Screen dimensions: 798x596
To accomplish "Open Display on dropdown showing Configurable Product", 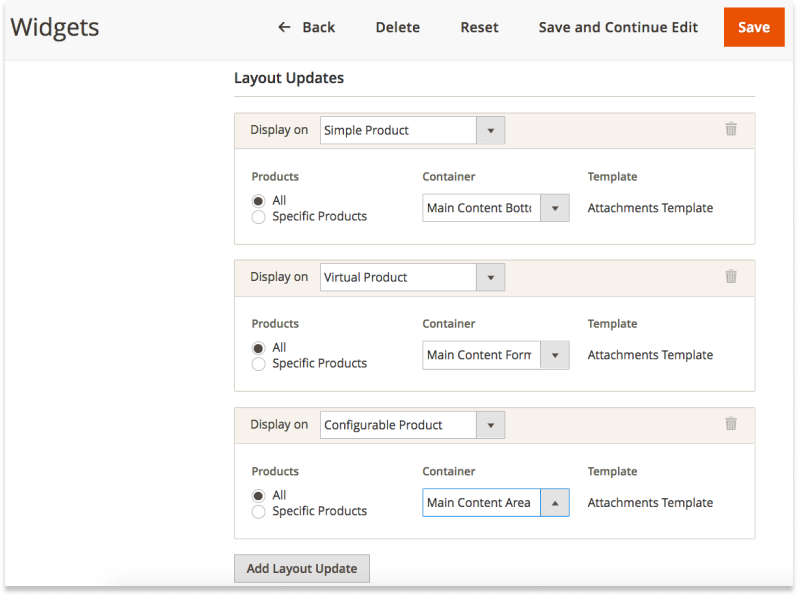I will (x=412, y=425).
